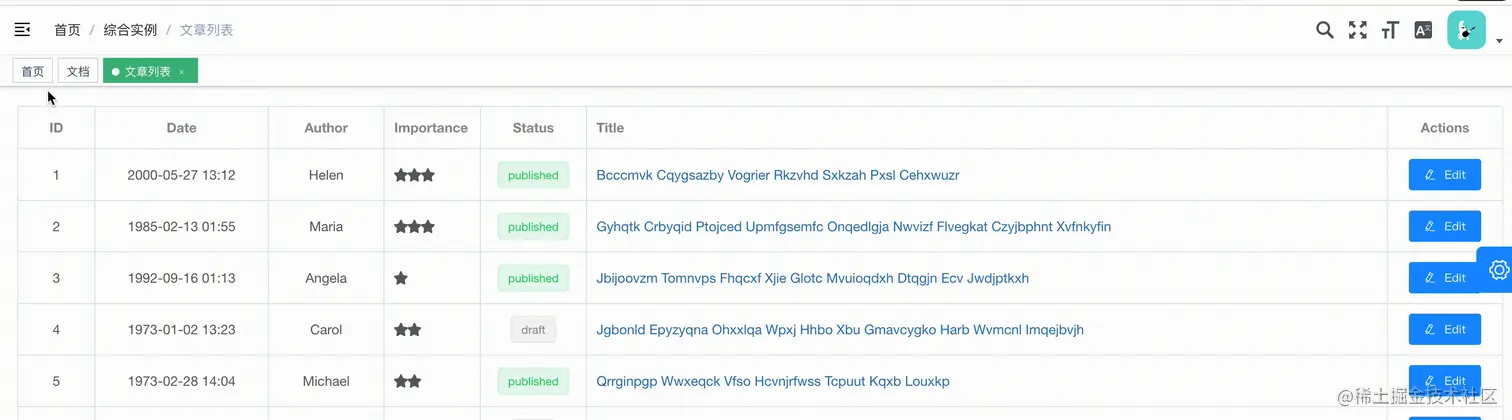
Task: Click the three-star importance in Helen's row
Action: [x=414, y=175]
